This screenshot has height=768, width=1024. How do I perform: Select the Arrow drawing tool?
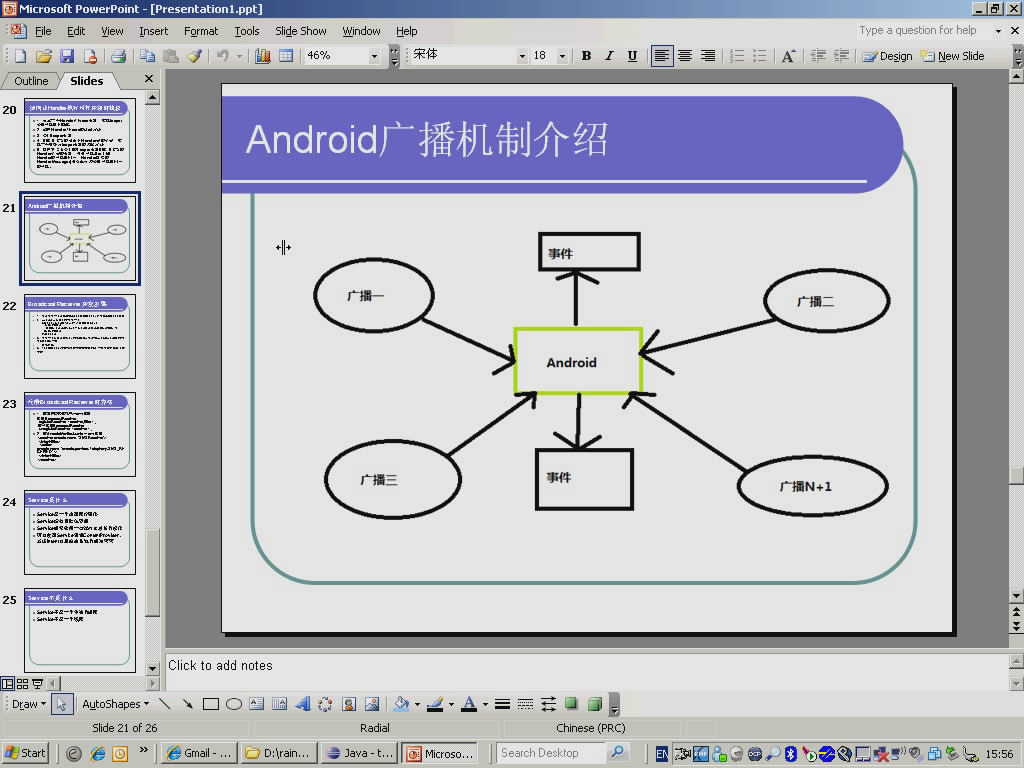[x=187, y=704]
